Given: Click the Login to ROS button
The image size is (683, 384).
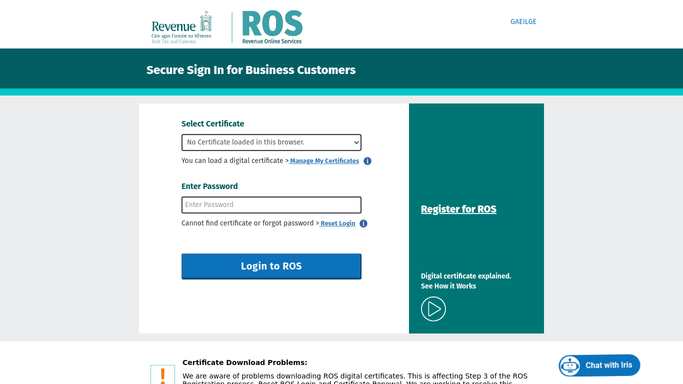Looking at the screenshot, I should tap(271, 266).
